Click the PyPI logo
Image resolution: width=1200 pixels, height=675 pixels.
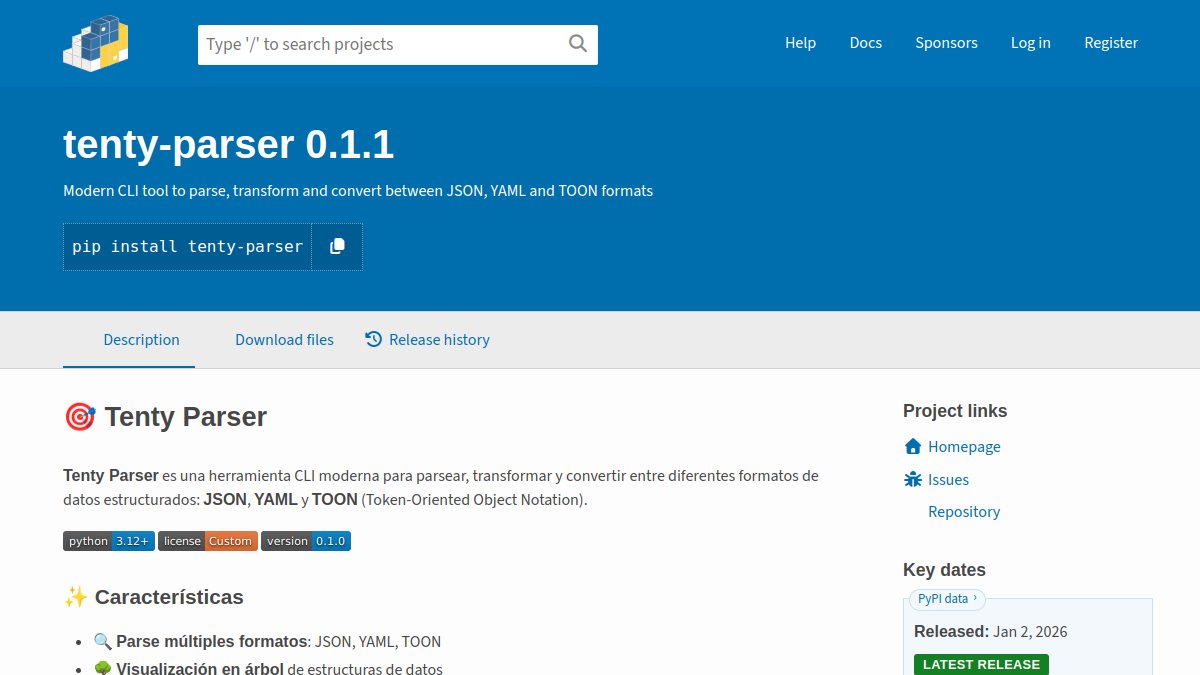(96, 43)
